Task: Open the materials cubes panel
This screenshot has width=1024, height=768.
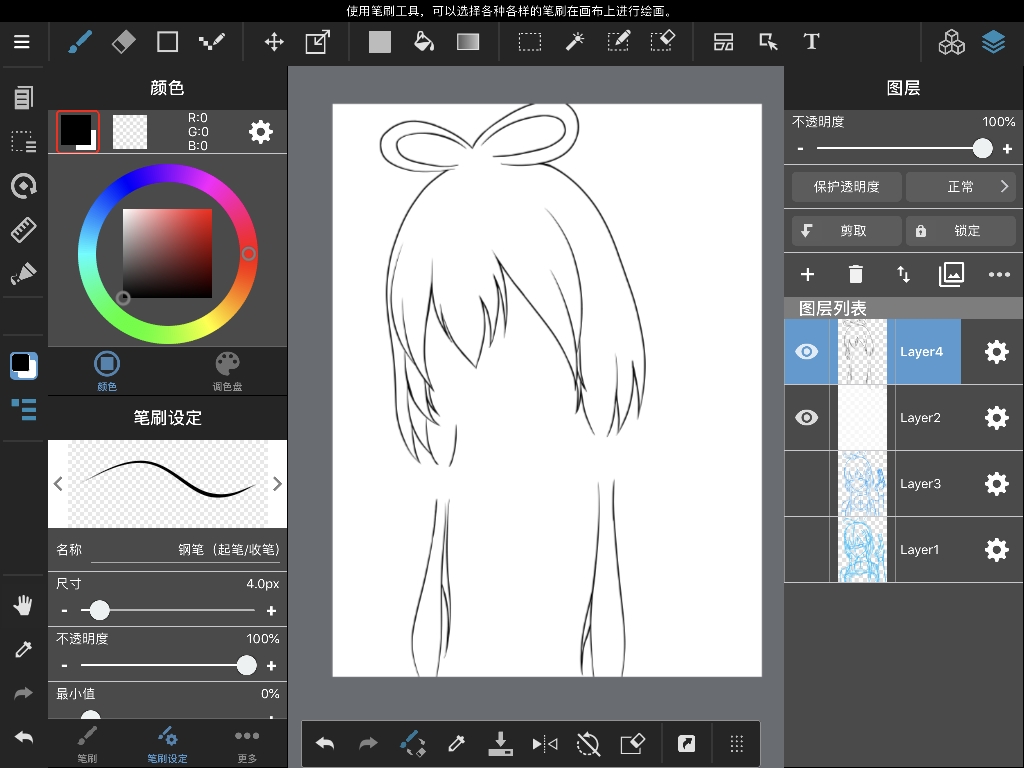Action: click(x=951, y=42)
